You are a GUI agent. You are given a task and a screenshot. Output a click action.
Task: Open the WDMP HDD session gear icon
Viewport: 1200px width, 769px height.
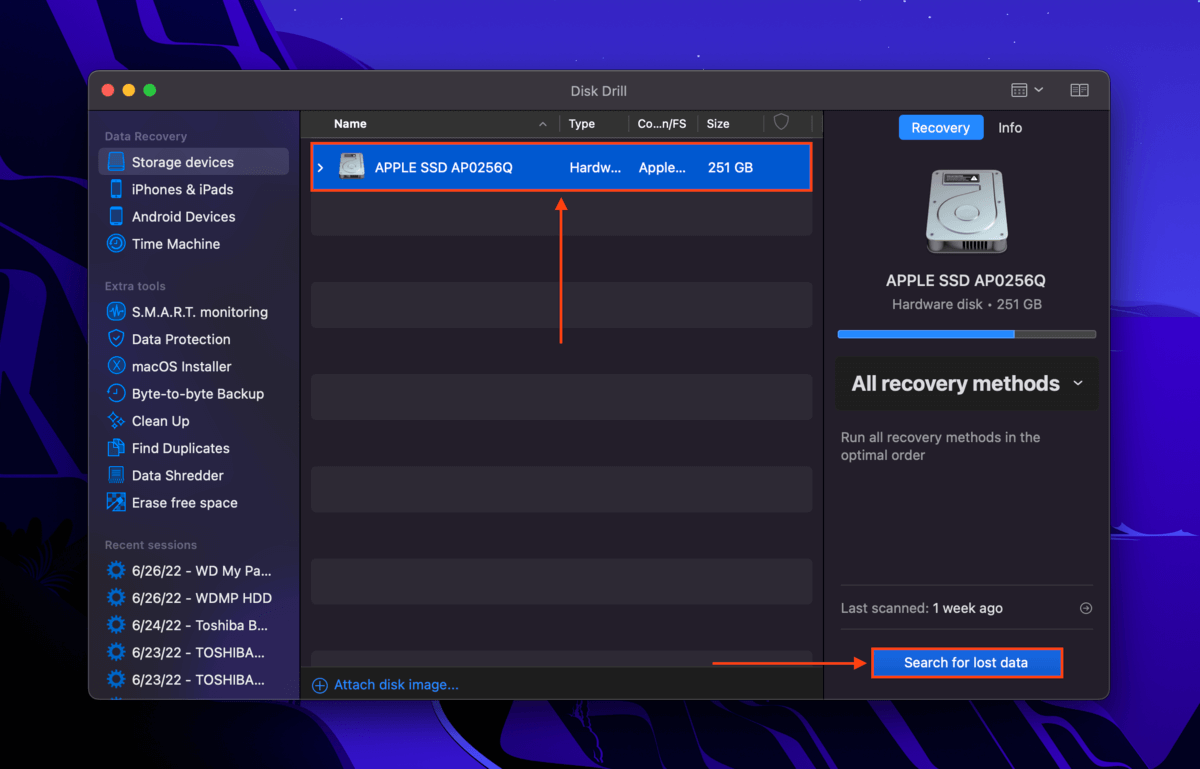click(116, 598)
